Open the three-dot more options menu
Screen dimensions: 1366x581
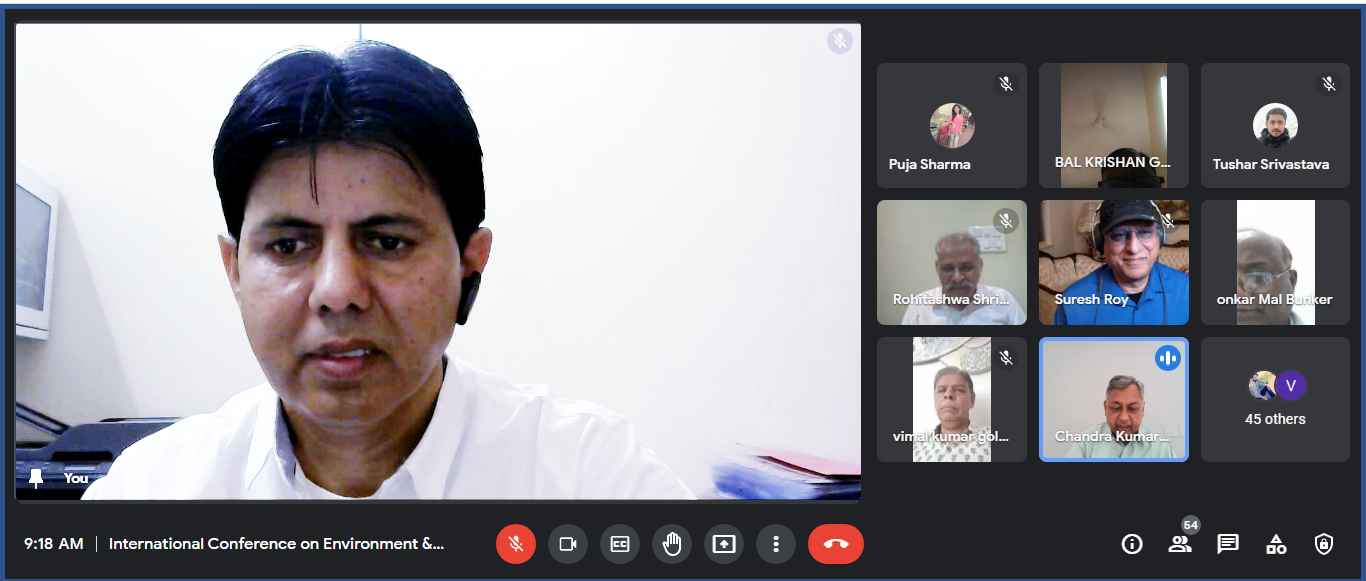(776, 544)
